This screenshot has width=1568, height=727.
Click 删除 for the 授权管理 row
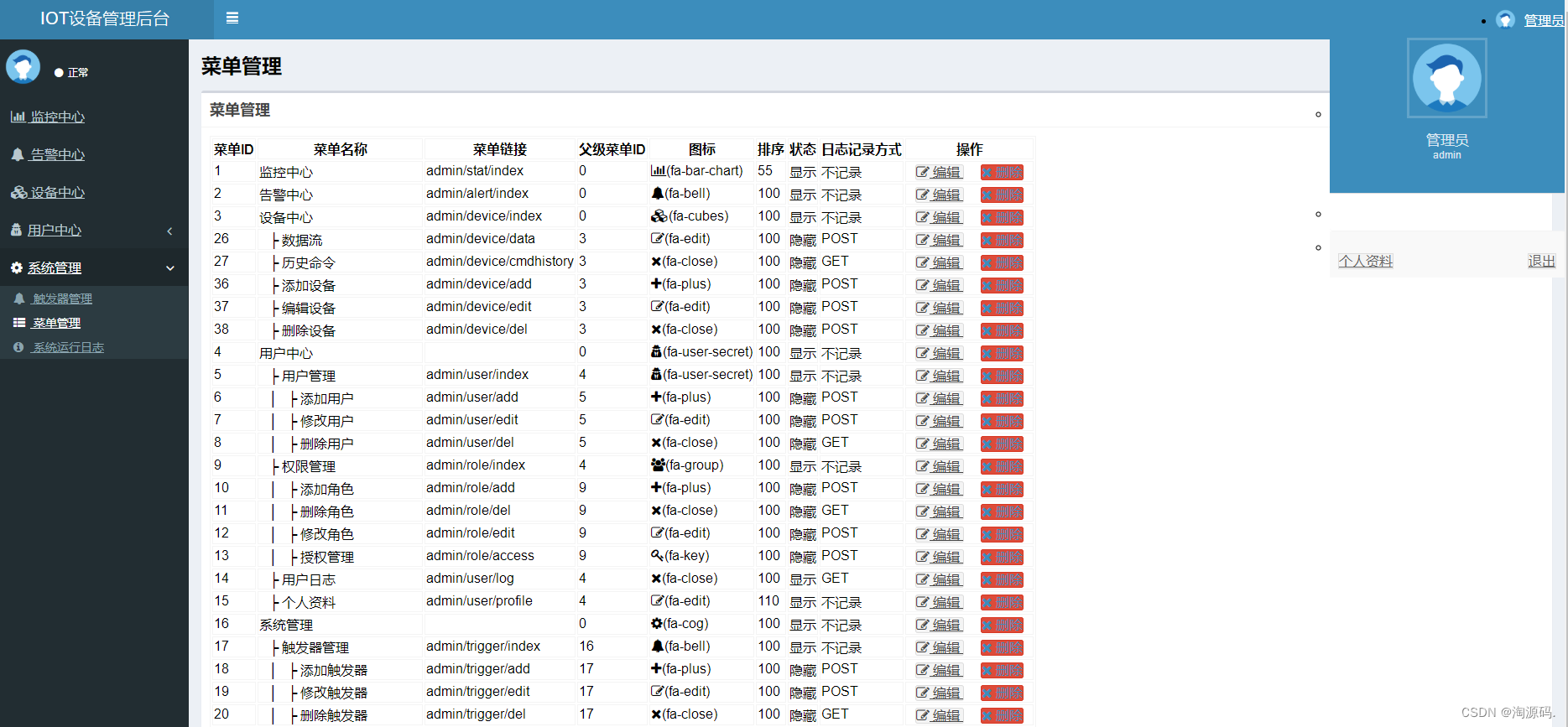pyautogui.click(x=1002, y=557)
